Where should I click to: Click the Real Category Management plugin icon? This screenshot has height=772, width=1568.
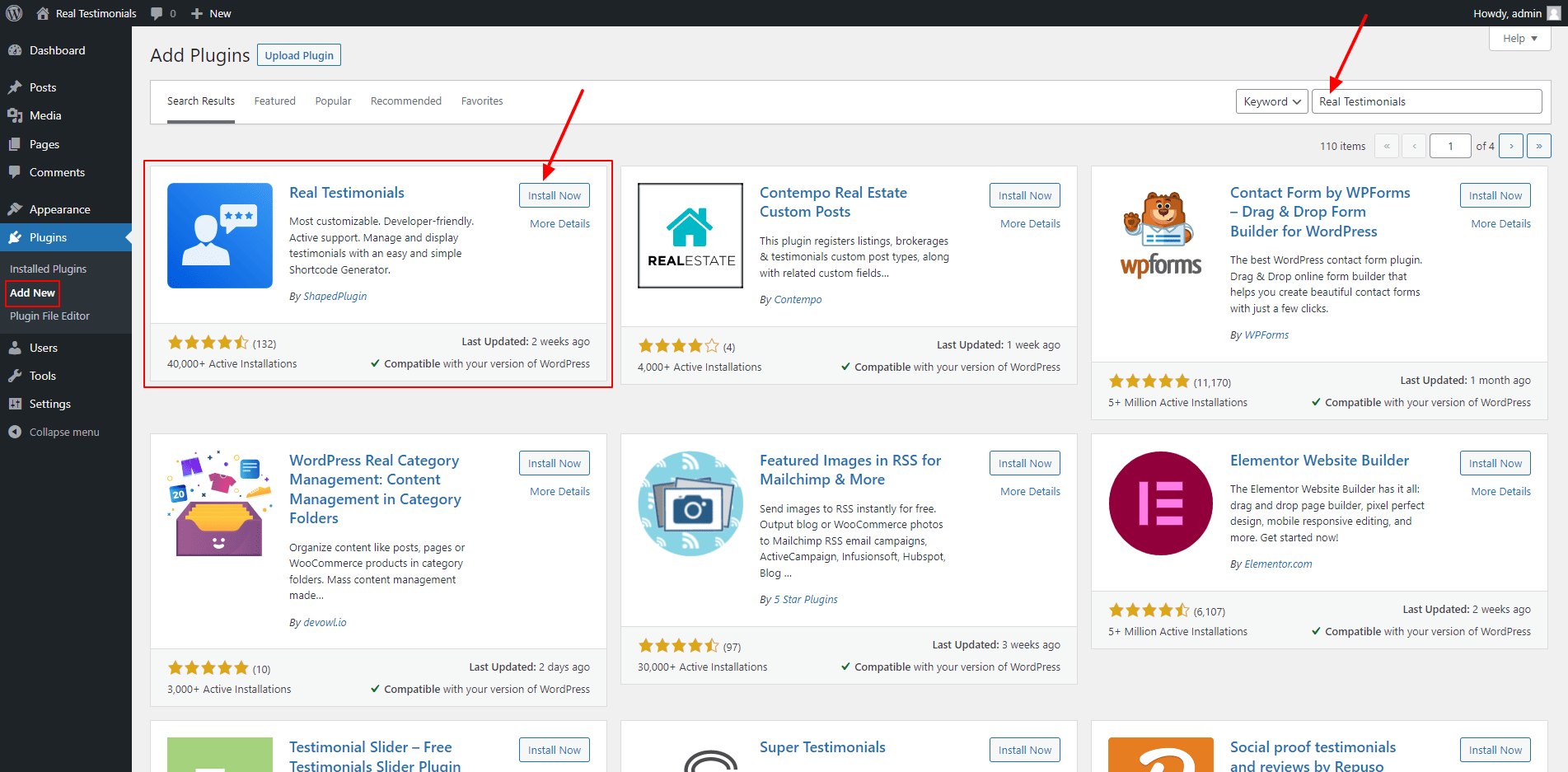tap(220, 503)
